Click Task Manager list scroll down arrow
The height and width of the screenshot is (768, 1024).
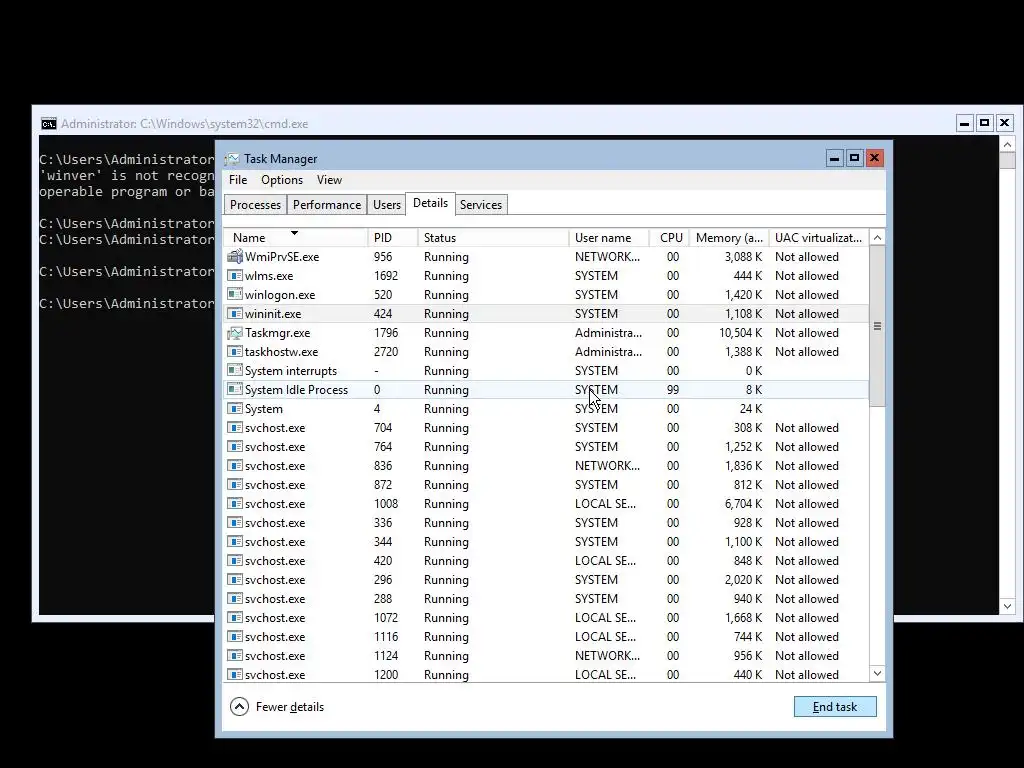point(878,673)
